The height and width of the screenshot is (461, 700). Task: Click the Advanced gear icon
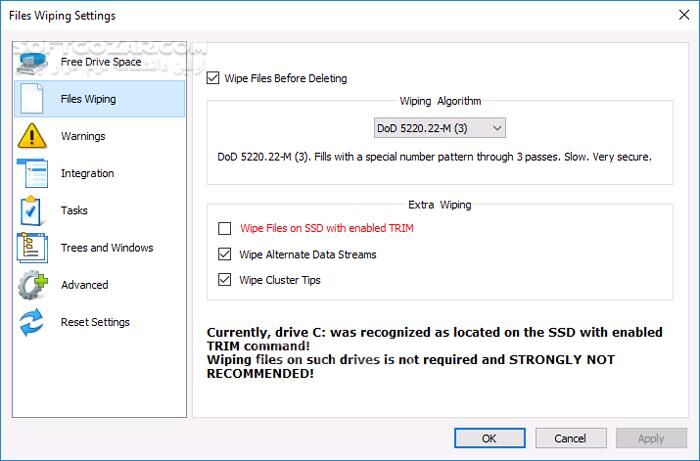33,285
